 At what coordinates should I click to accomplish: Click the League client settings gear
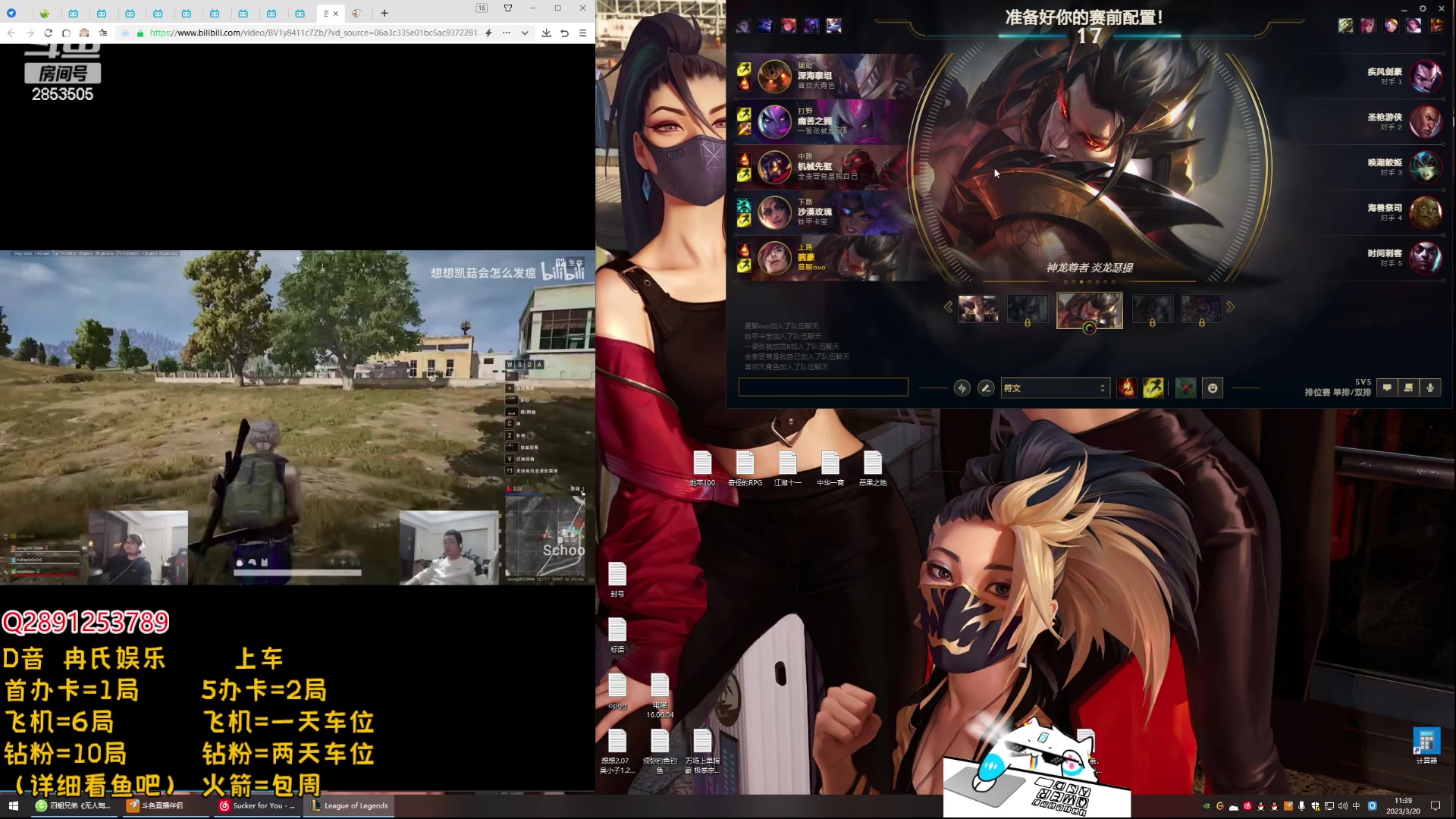(x=1423, y=8)
